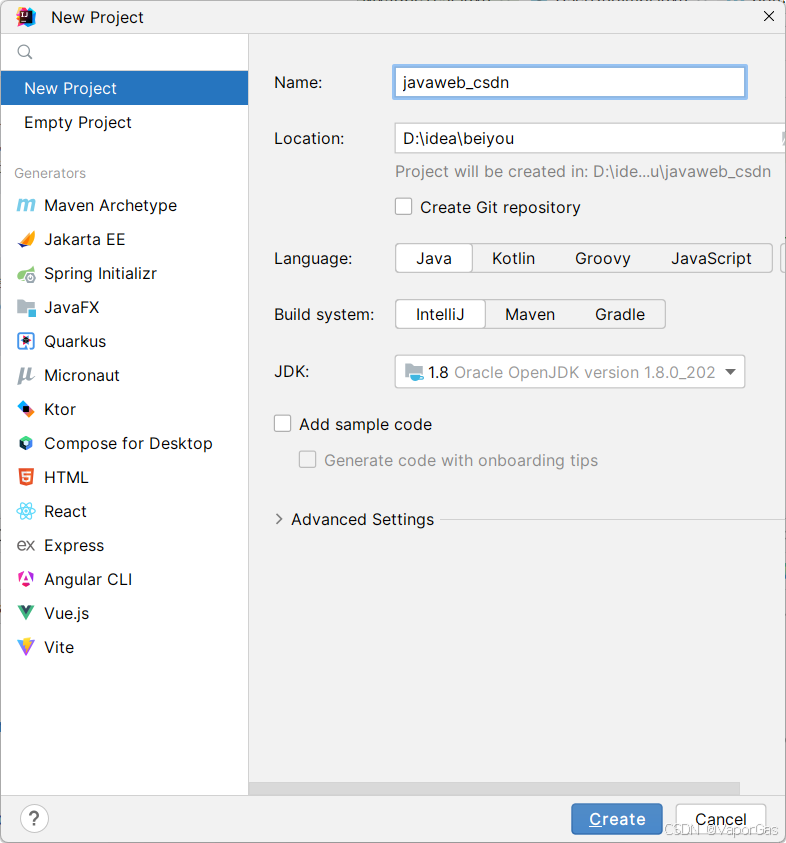Open the JDK version dropdown arrow
This screenshot has height=843, width=786.
(x=730, y=372)
